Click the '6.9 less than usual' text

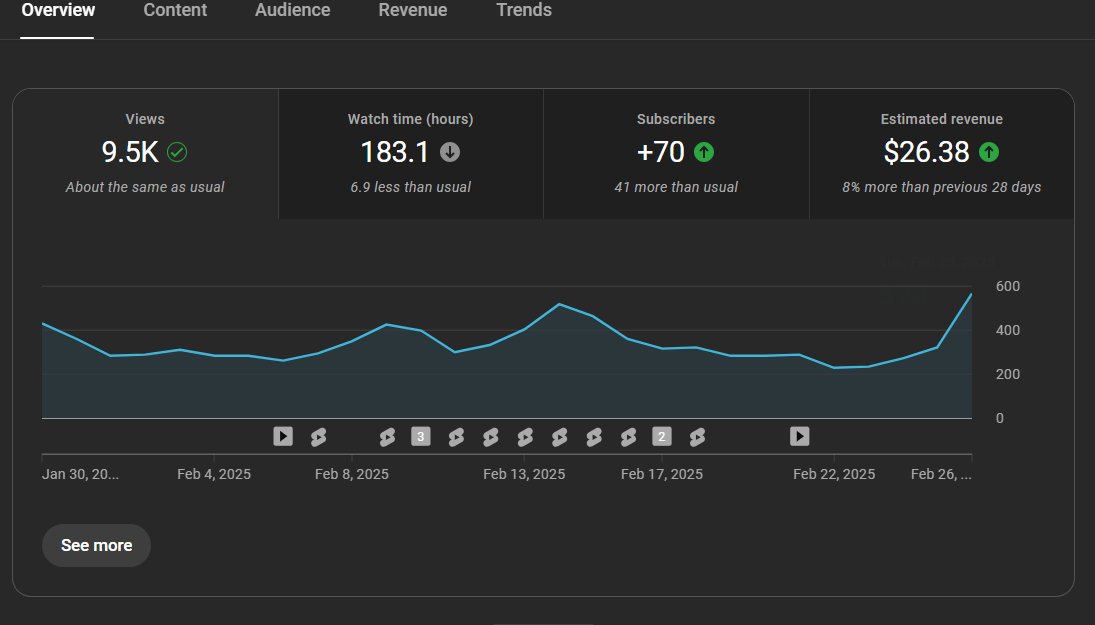pyautogui.click(x=411, y=187)
